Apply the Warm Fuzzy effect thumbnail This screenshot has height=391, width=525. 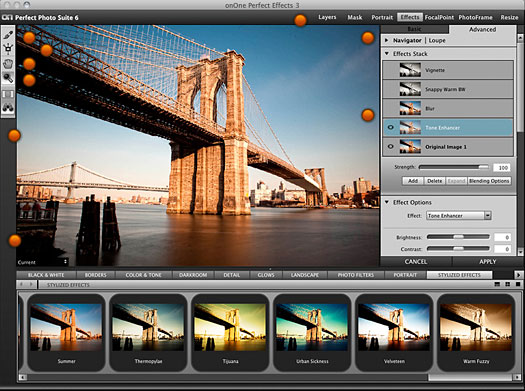(476, 332)
